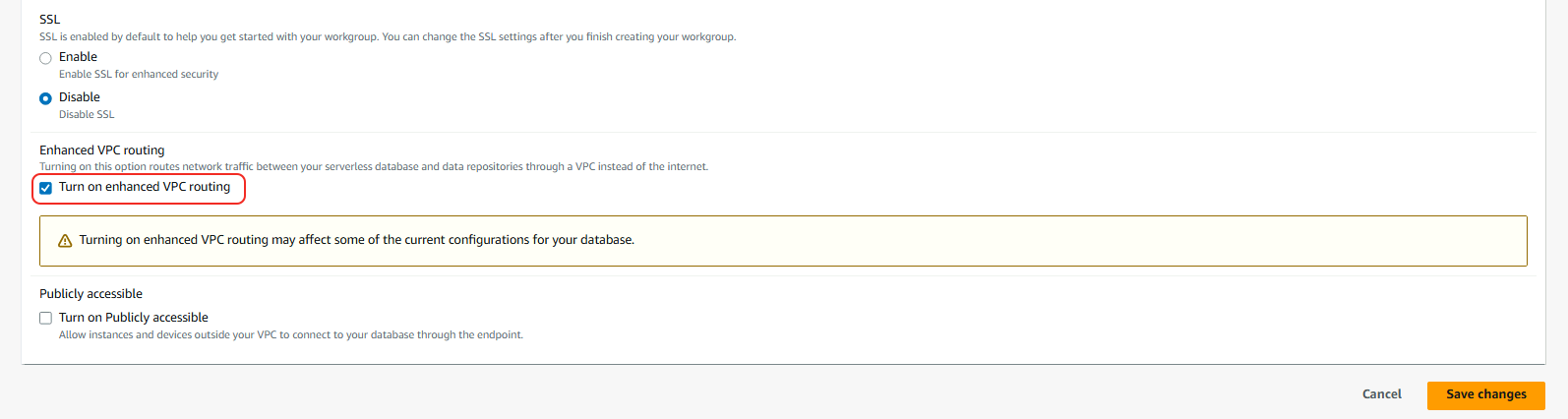Click the "Allow instances and devices outside" description
The image size is (1568, 419).
(x=291, y=335)
